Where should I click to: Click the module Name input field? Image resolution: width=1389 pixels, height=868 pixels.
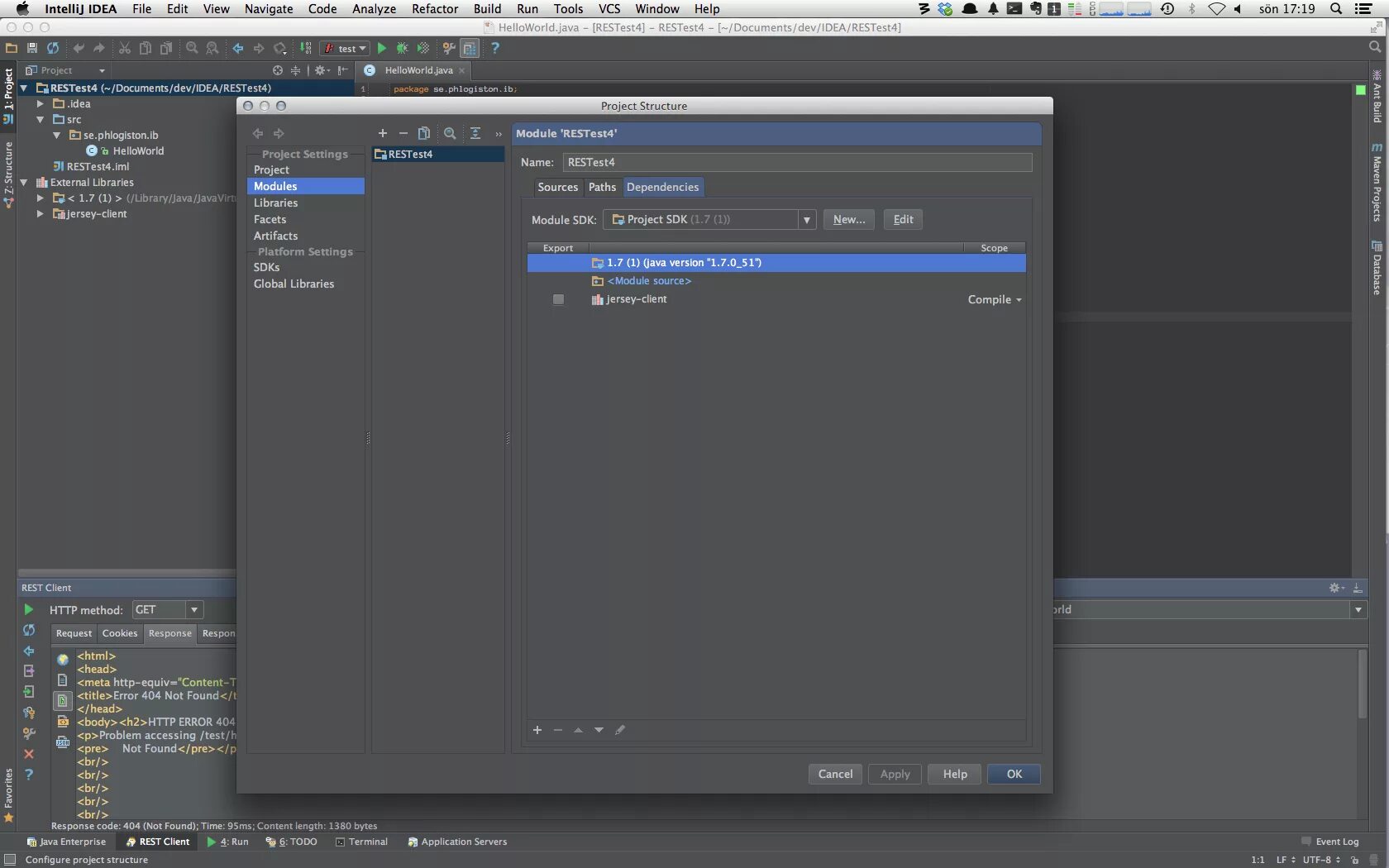(797, 163)
